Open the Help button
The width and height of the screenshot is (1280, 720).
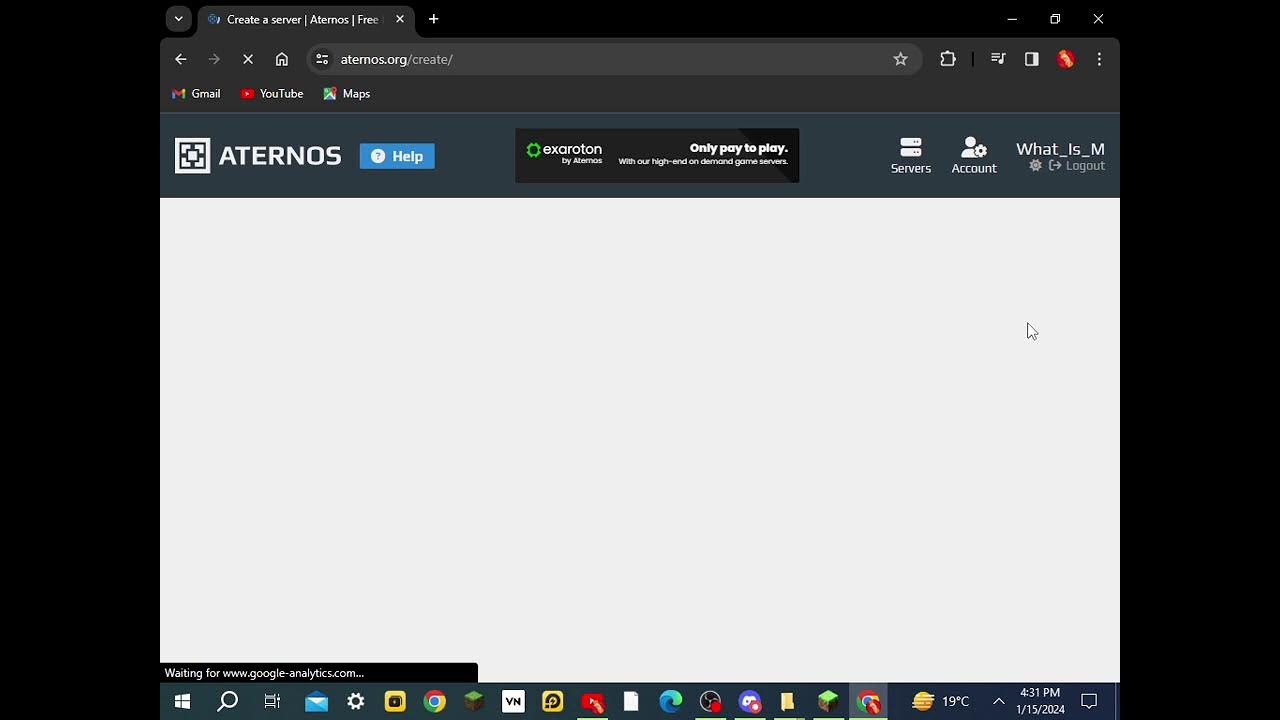tap(397, 156)
